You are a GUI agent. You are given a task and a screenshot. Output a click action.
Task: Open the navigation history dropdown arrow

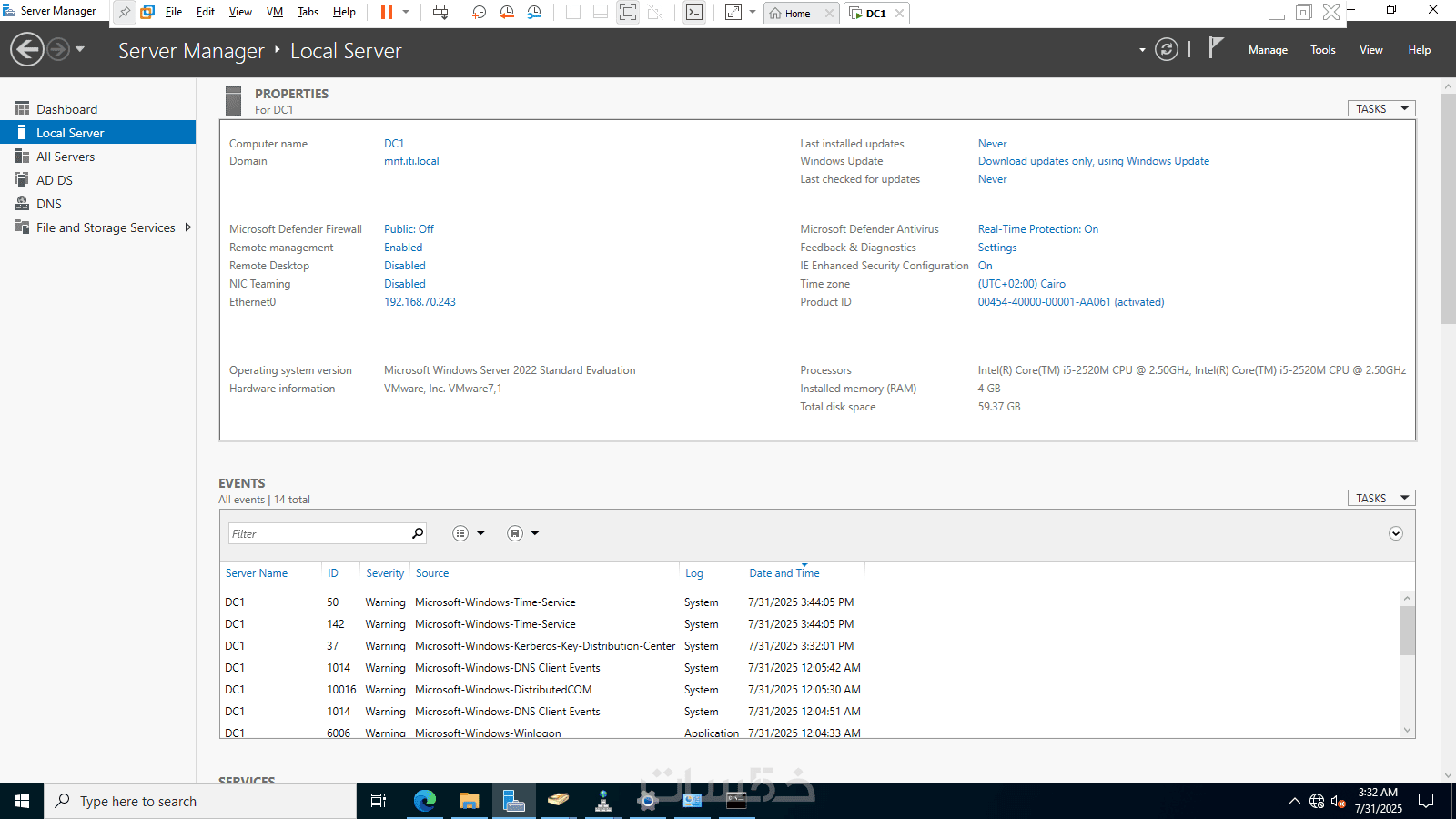(80, 49)
